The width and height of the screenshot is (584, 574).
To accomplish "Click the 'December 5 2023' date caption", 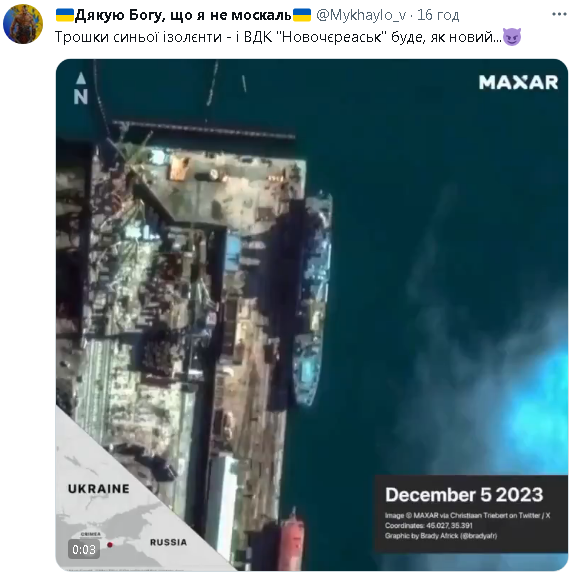I will [464, 495].
